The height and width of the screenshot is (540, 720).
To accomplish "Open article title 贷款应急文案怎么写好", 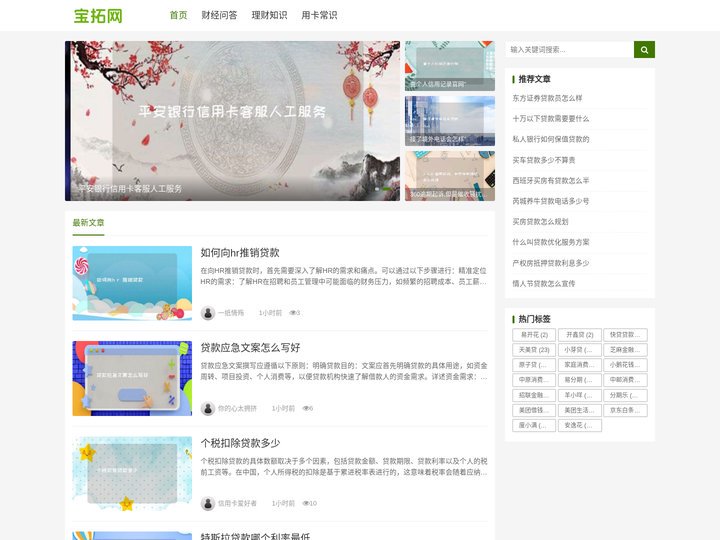I will (250, 348).
